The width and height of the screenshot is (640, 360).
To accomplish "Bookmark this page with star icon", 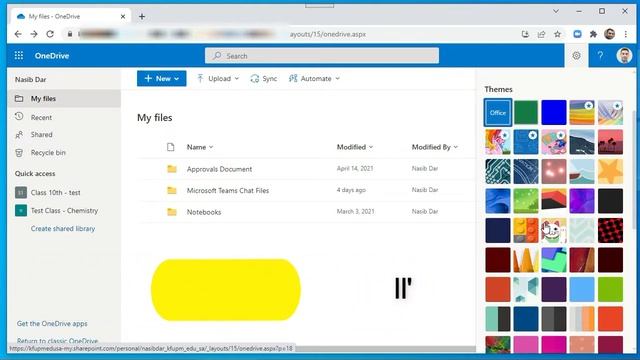I will coord(558,34).
